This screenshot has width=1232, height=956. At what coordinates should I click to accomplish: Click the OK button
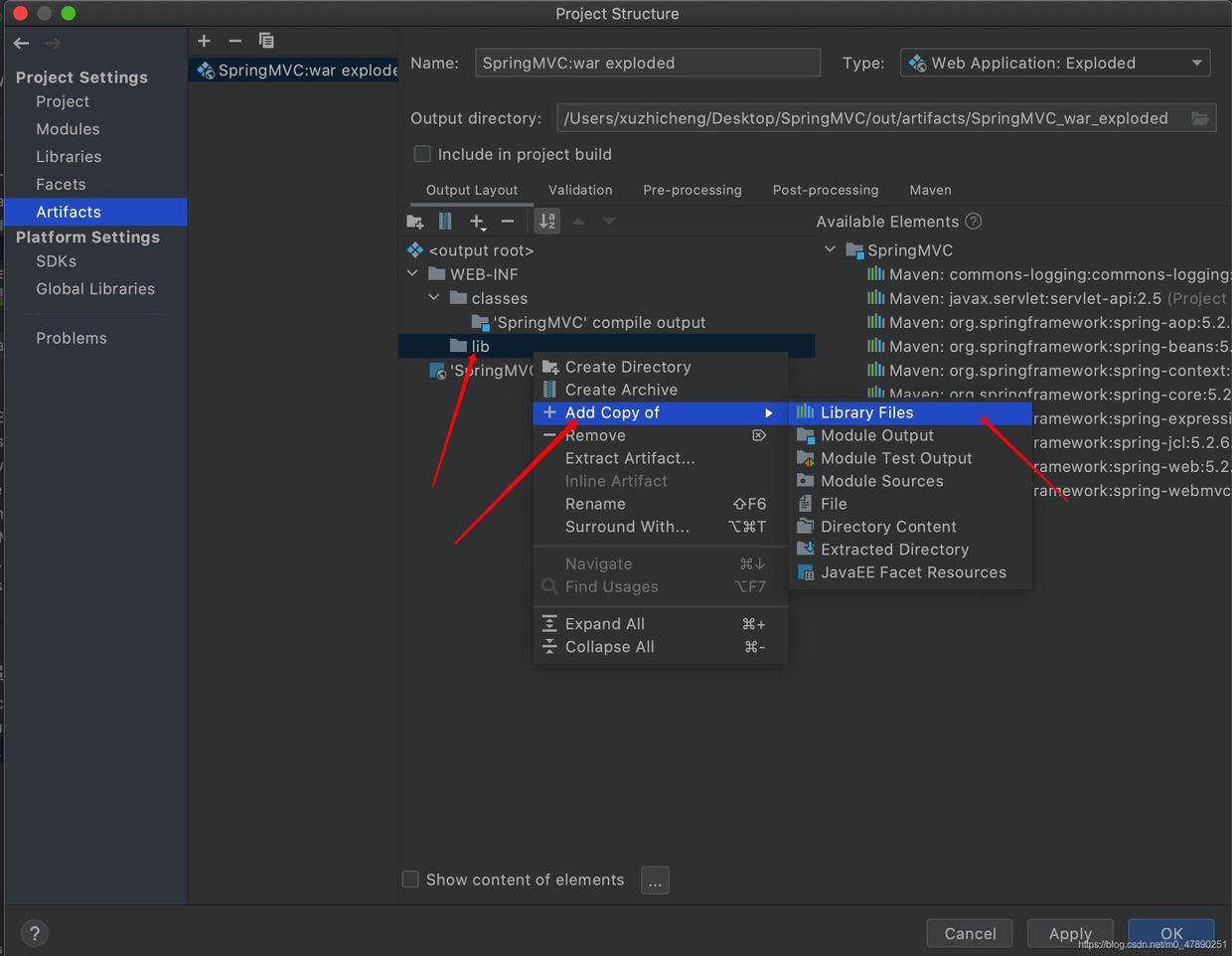pos(1171,933)
